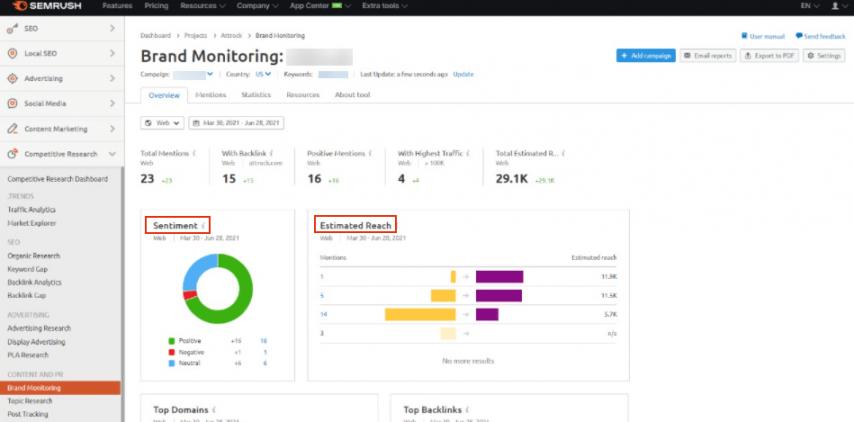Image resolution: width=854 pixels, height=422 pixels.
Task: Expand the Content Marketing section chevron
Action: click(x=112, y=129)
